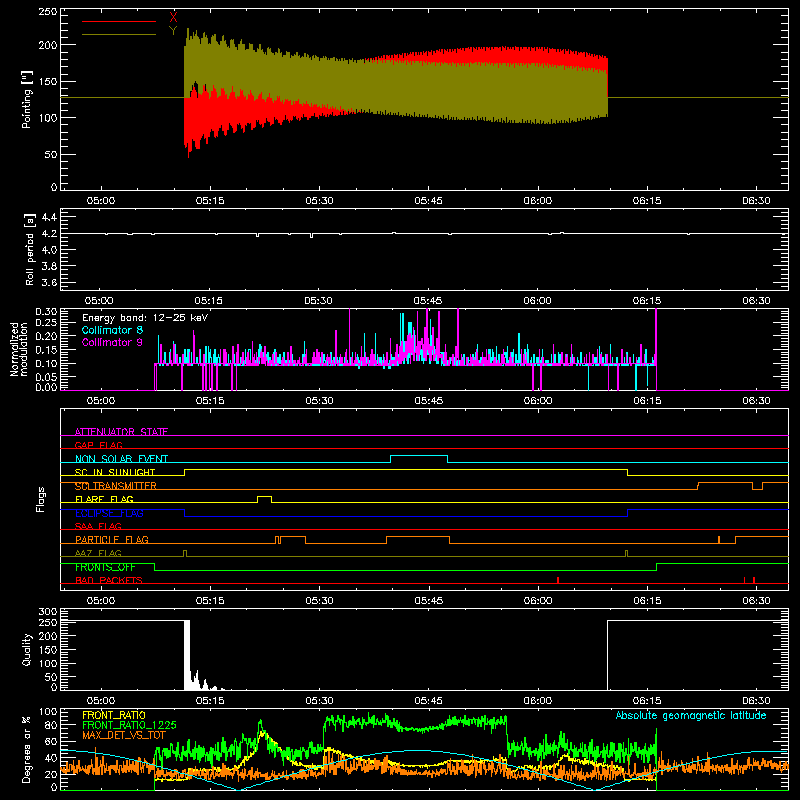Click the '3.6' tick on Roll period axis
Viewport: 800px width, 800px height.
click(x=48, y=282)
